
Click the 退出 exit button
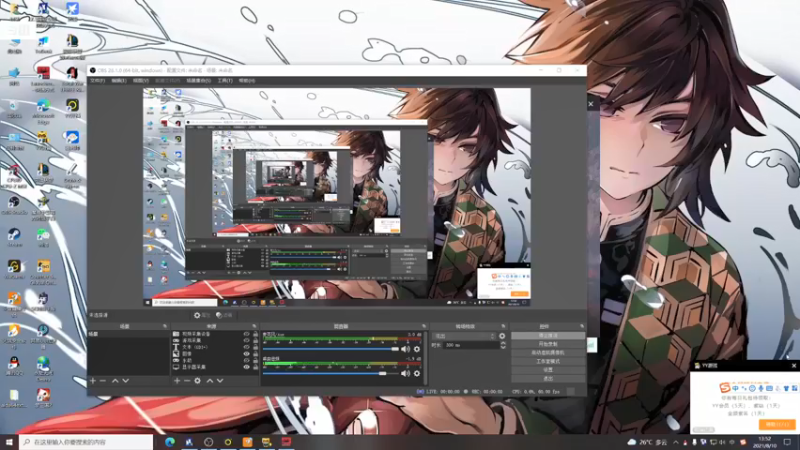coord(548,379)
